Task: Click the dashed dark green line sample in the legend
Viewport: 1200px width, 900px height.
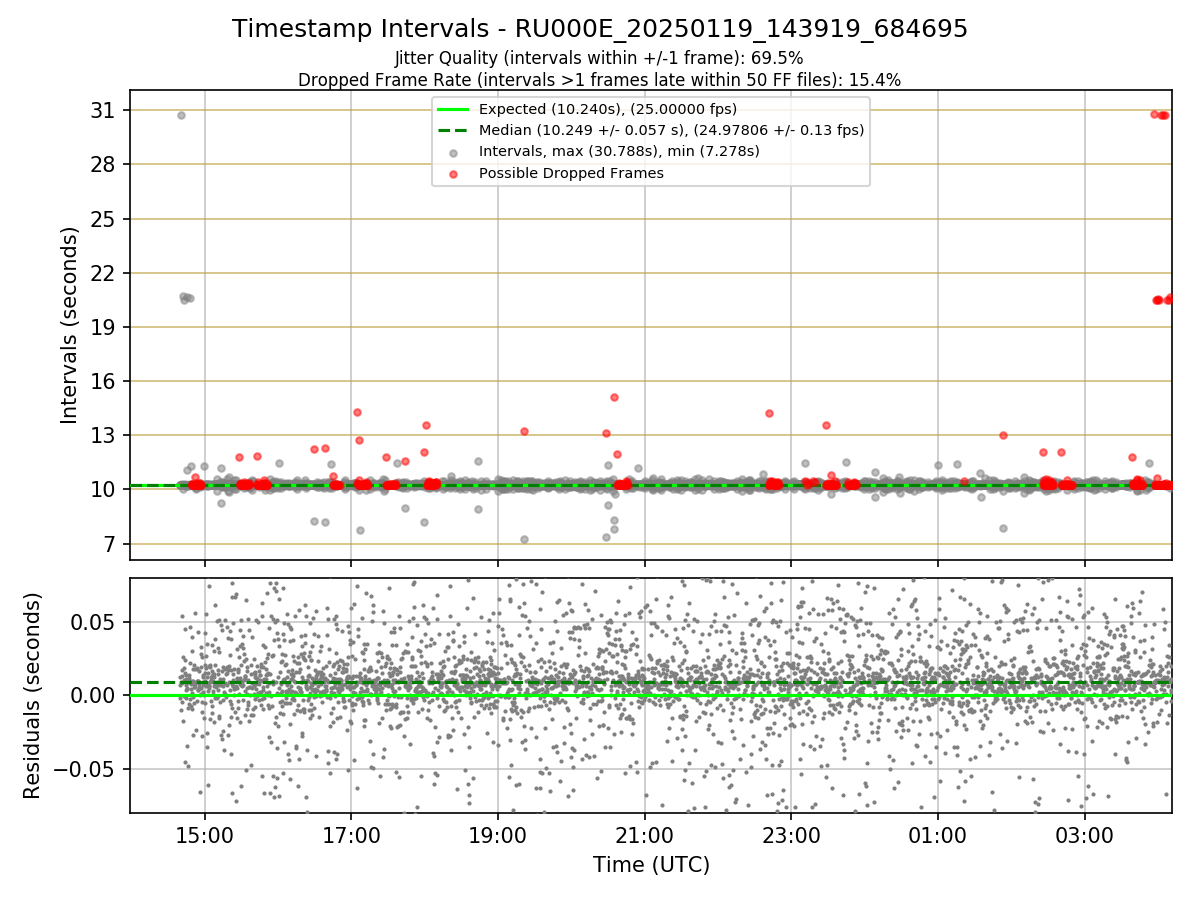Action: click(454, 130)
